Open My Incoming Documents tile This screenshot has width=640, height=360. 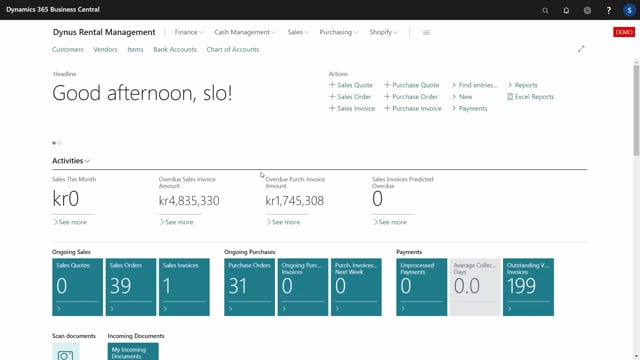(133, 351)
